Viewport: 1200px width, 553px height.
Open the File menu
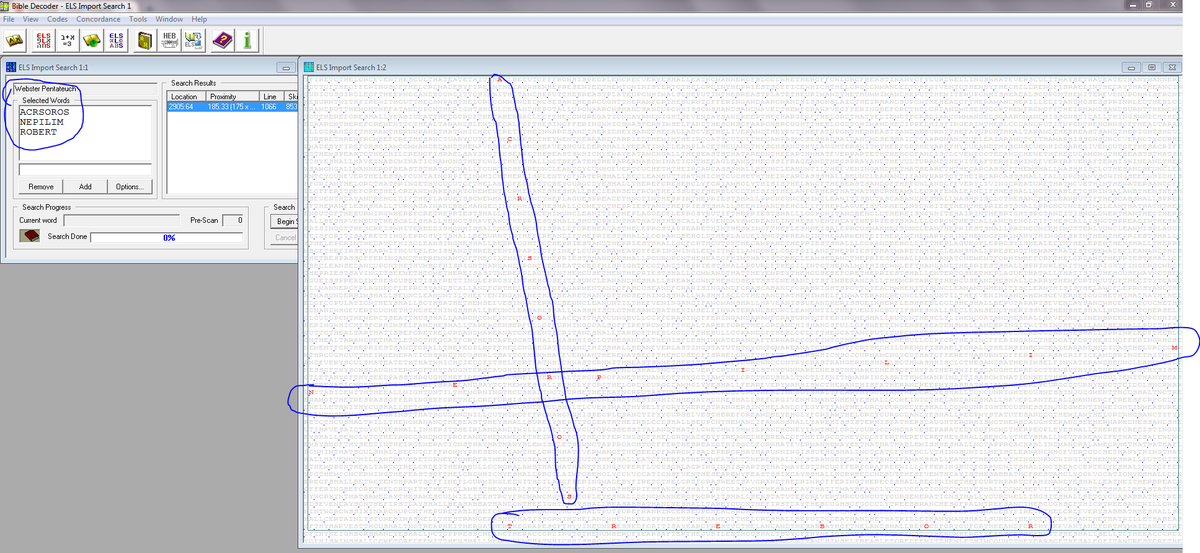pyautogui.click(x=11, y=19)
